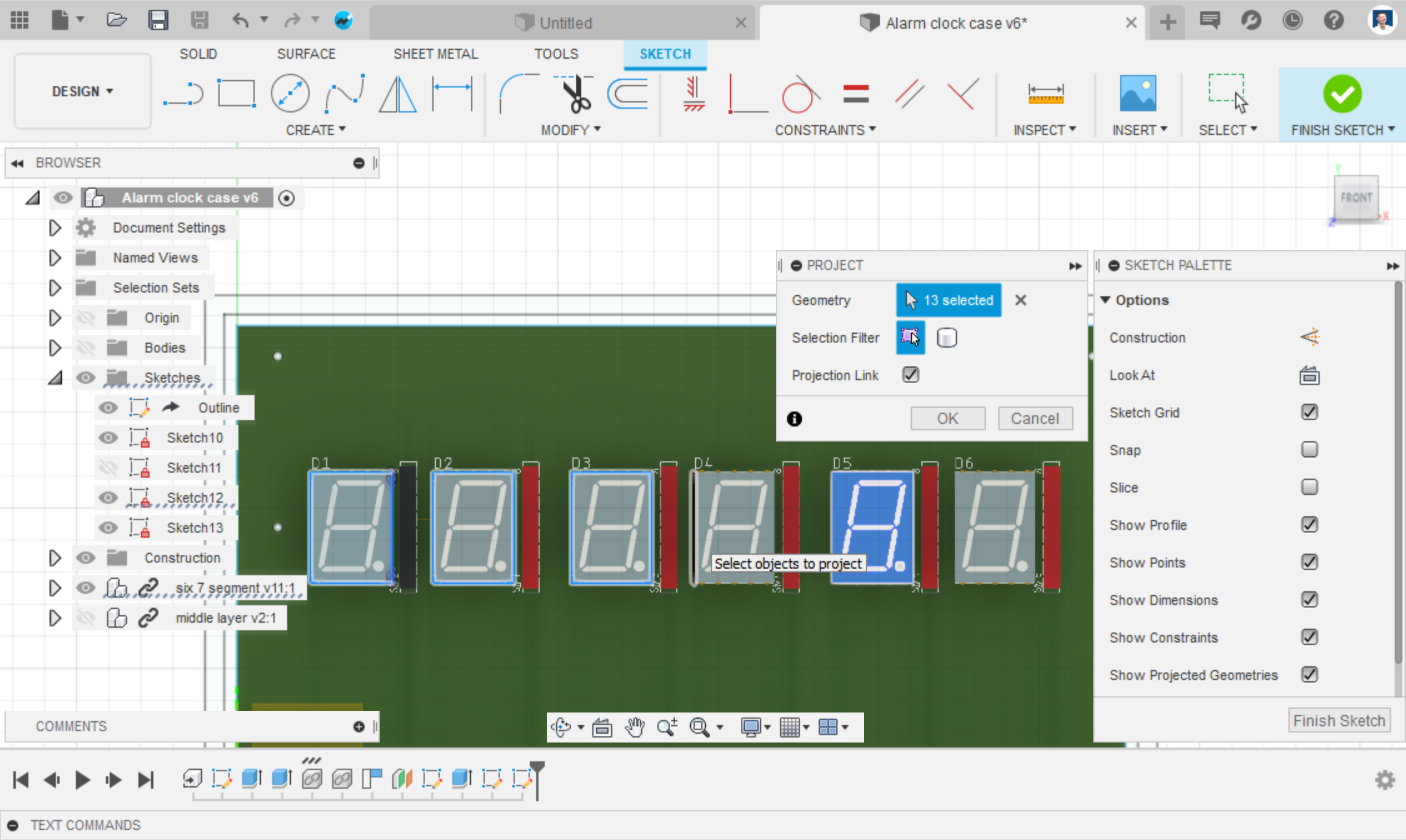This screenshot has width=1406, height=840.
Task: Disable the Show Dimensions checkbox
Action: point(1310,599)
